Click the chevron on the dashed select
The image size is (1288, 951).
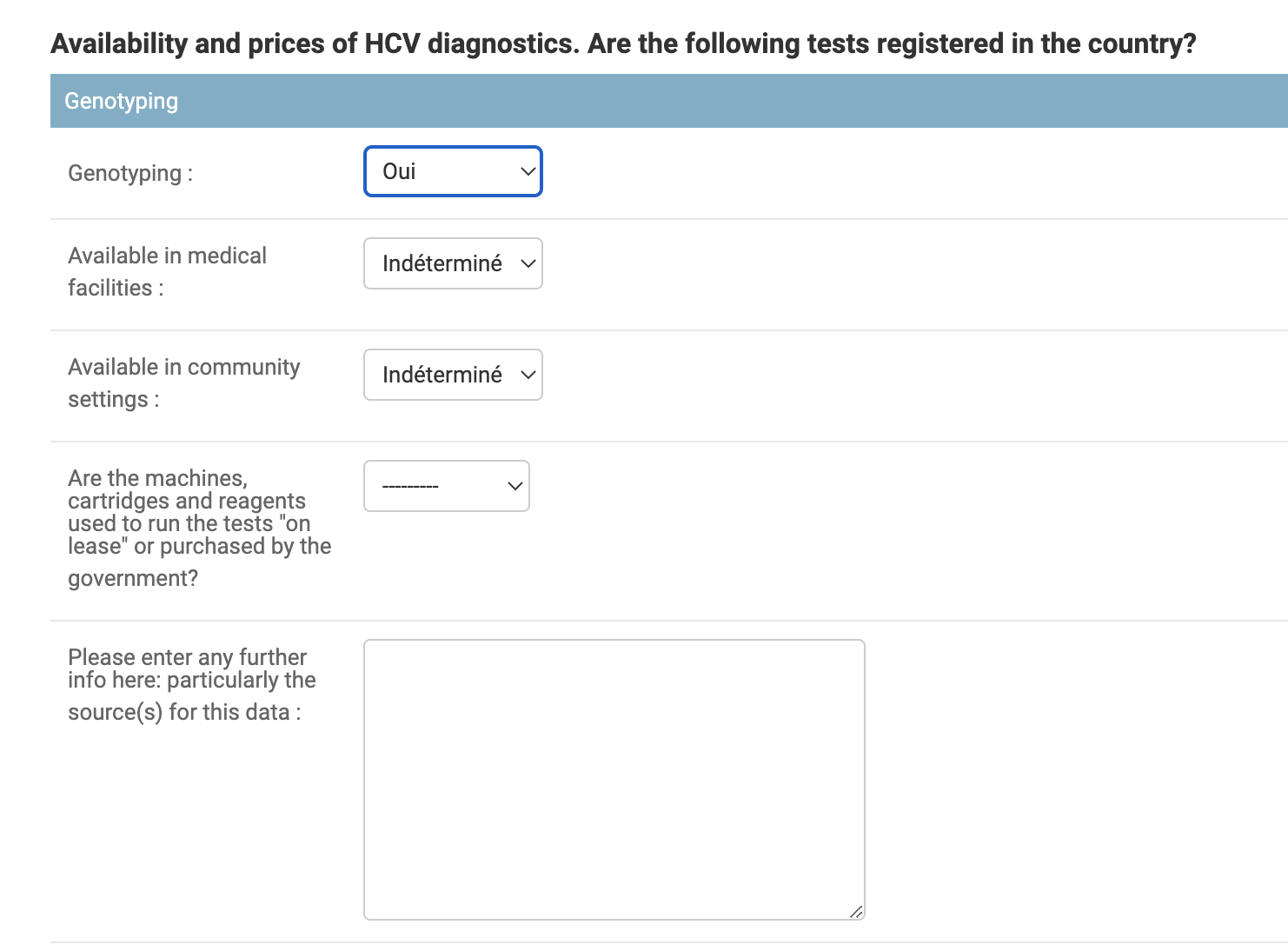[x=515, y=486]
